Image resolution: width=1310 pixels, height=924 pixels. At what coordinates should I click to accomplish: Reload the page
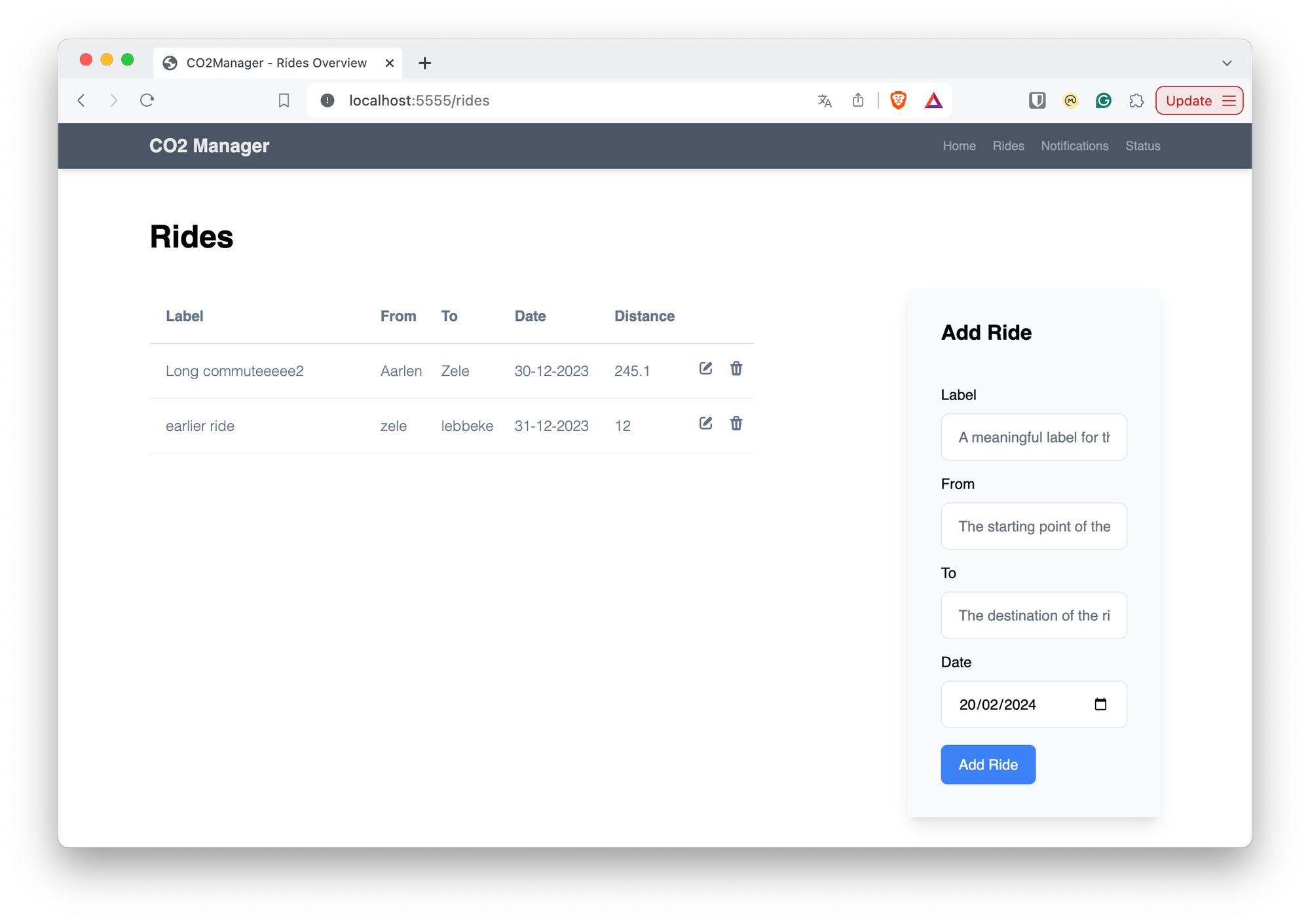pyautogui.click(x=147, y=100)
